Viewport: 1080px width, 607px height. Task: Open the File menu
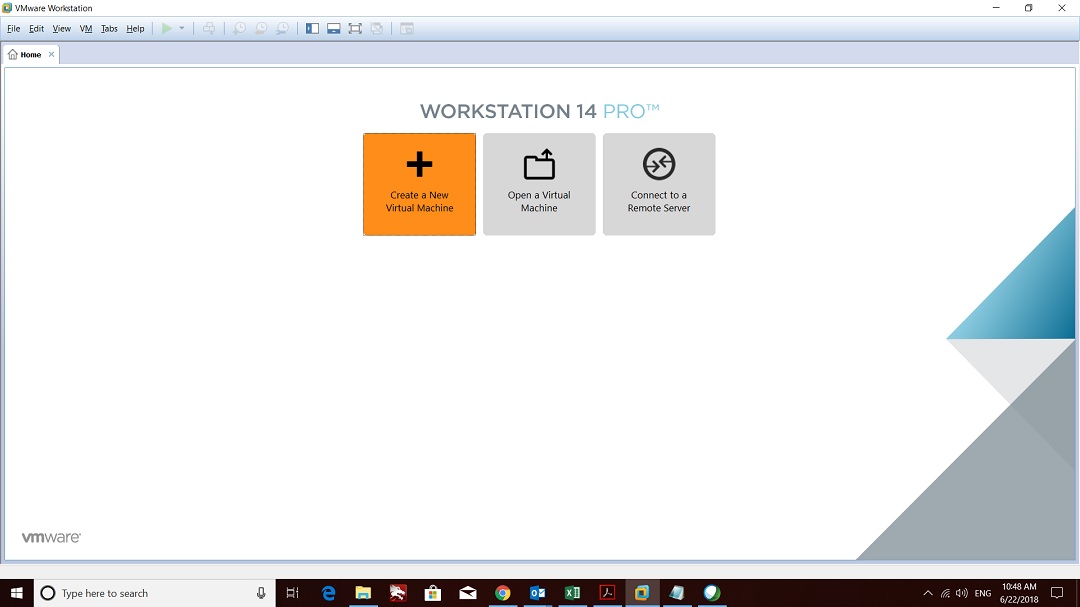tap(14, 29)
